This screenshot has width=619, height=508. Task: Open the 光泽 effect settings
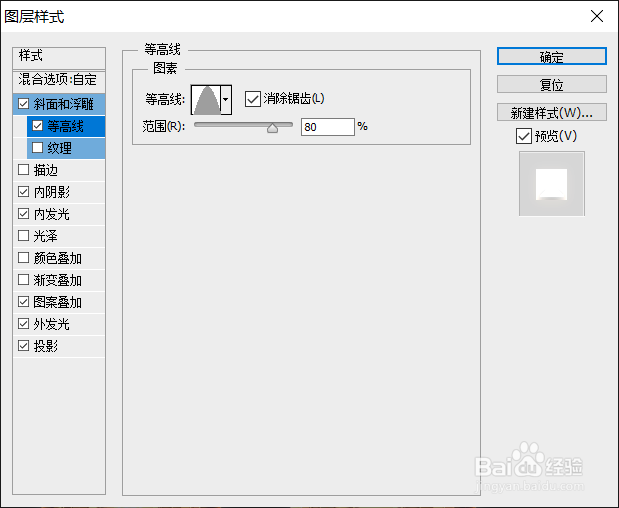click(46, 236)
